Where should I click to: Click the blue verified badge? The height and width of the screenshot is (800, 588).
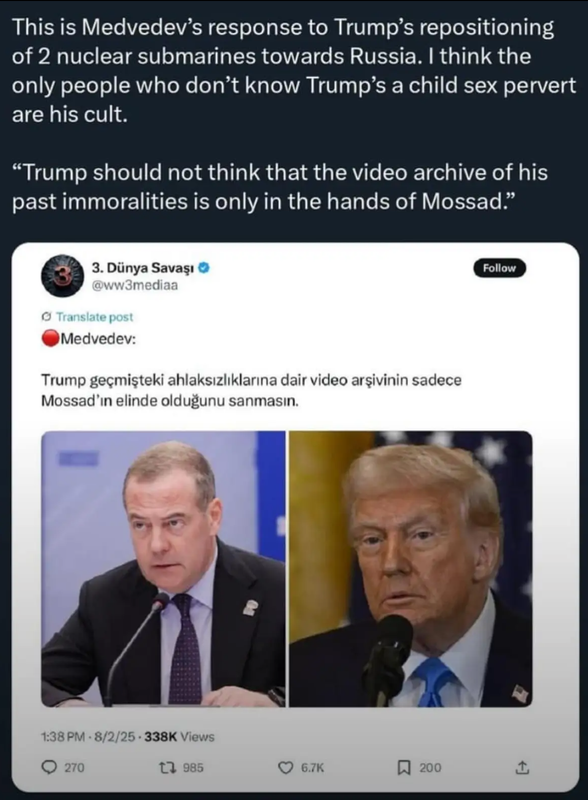click(204, 267)
